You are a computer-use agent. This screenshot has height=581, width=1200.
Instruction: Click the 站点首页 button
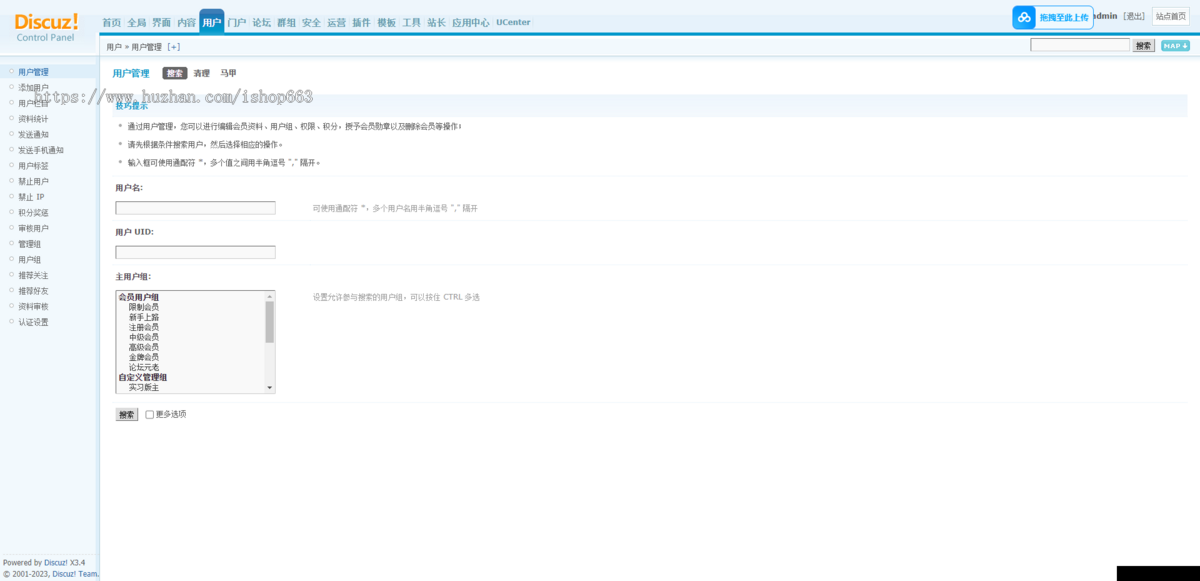point(1171,16)
